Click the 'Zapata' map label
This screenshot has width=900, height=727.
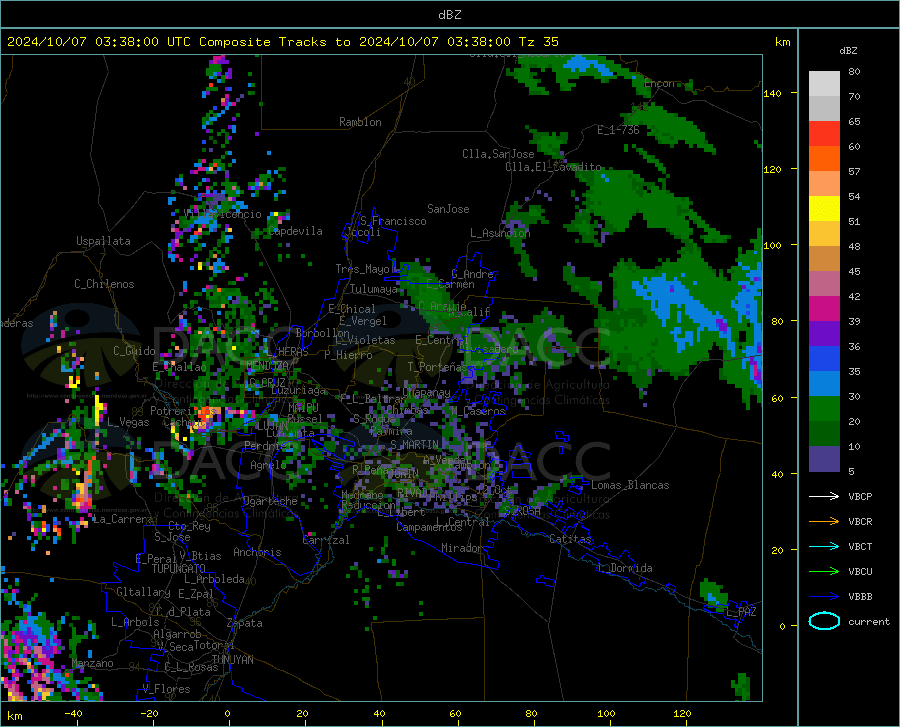[245, 623]
